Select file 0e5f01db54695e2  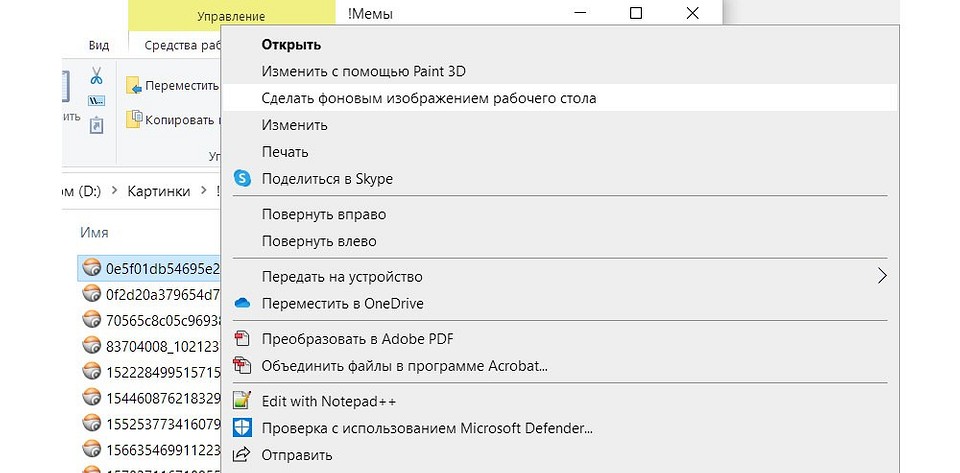click(x=149, y=268)
